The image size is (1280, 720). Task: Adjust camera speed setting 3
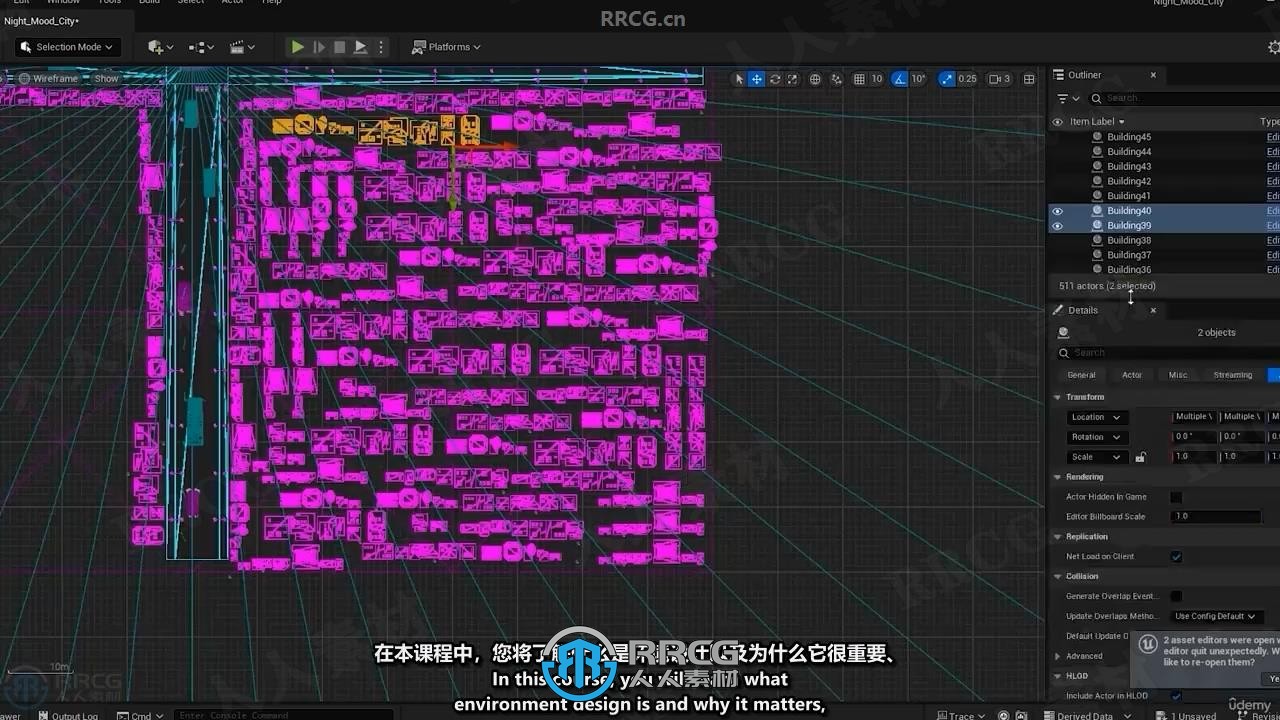(x=999, y=79)
